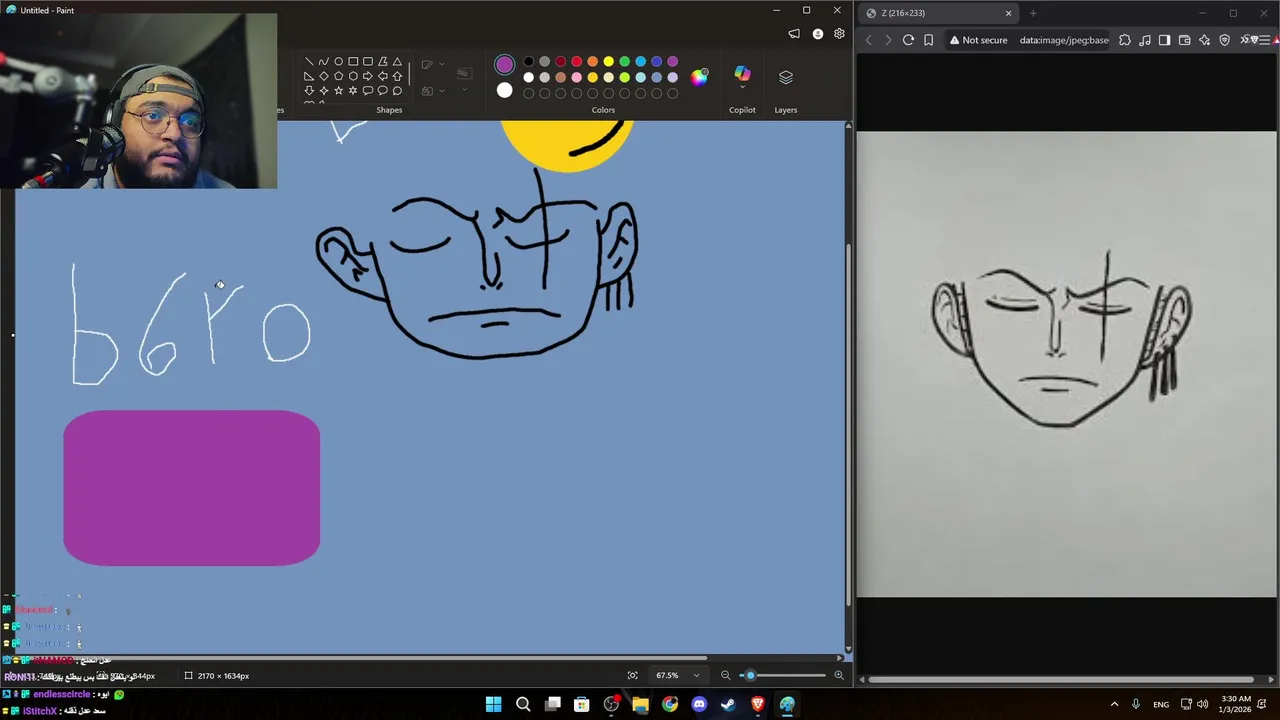Screen dimensions: 1280x720
Task: Select the Five-point star shape
Action: click(x=338, y=90)
